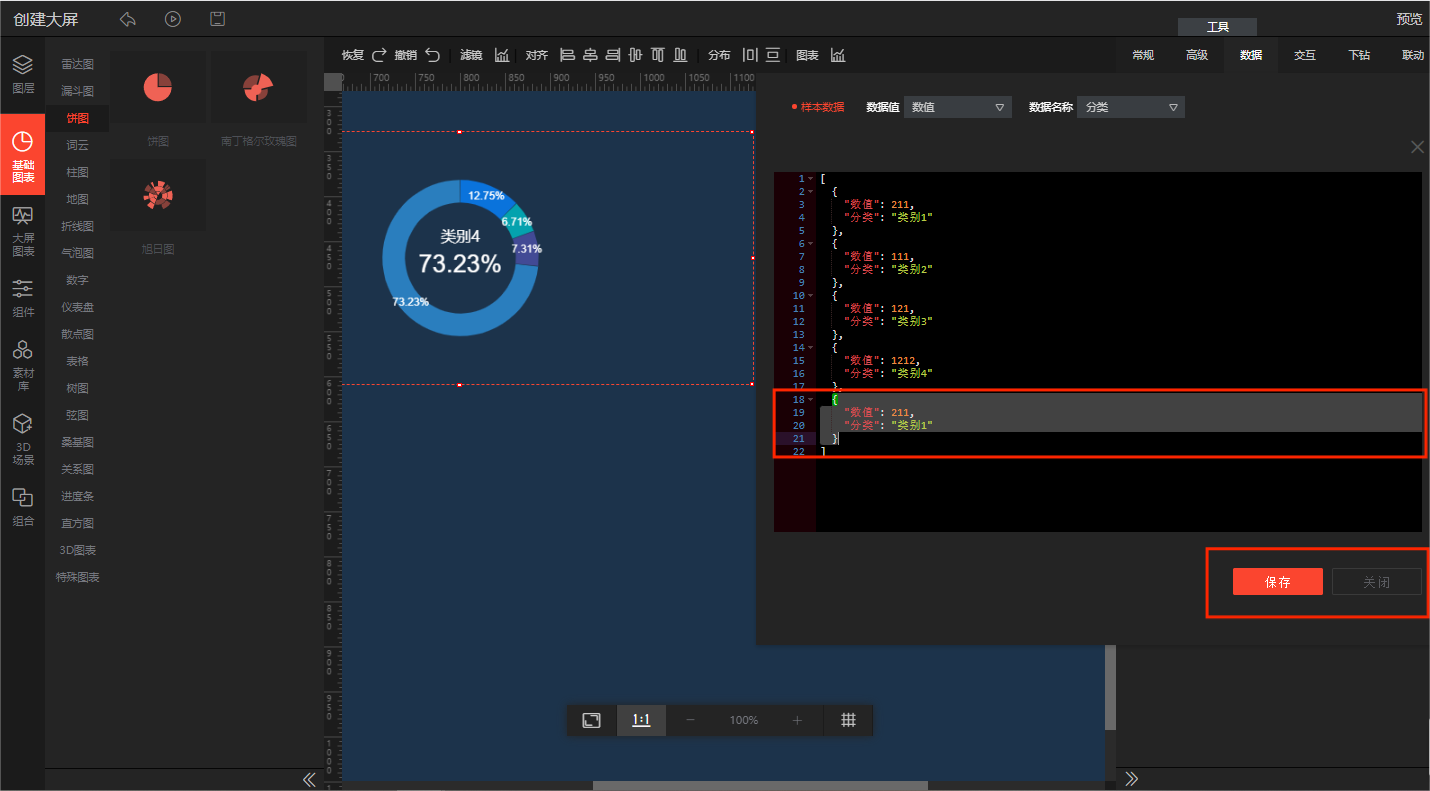Click the 工具 tools label
This screenshot has height=791, width=1430.
[x=1217, y=27]
